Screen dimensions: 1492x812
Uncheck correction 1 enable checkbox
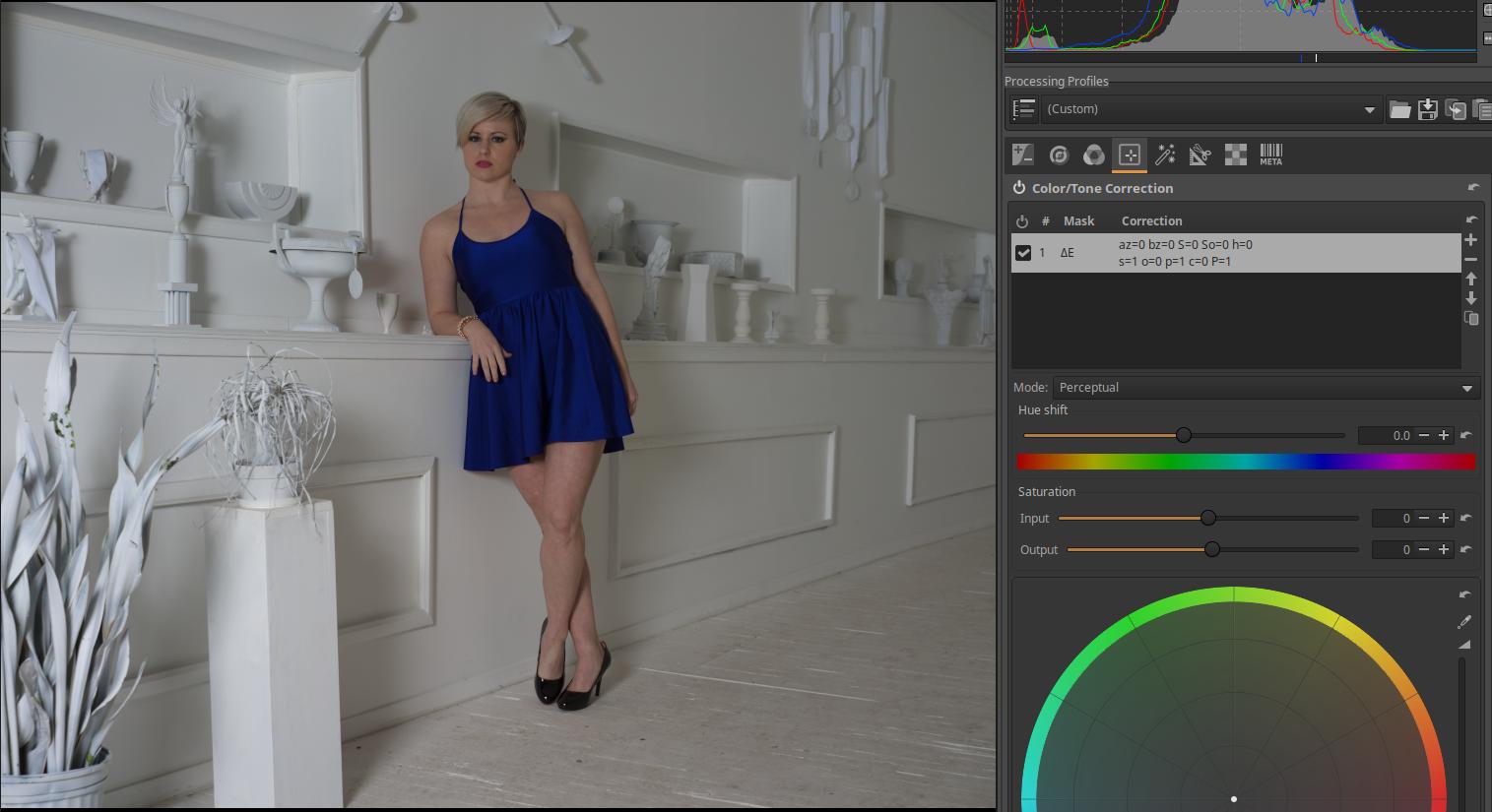[1023, 253]
